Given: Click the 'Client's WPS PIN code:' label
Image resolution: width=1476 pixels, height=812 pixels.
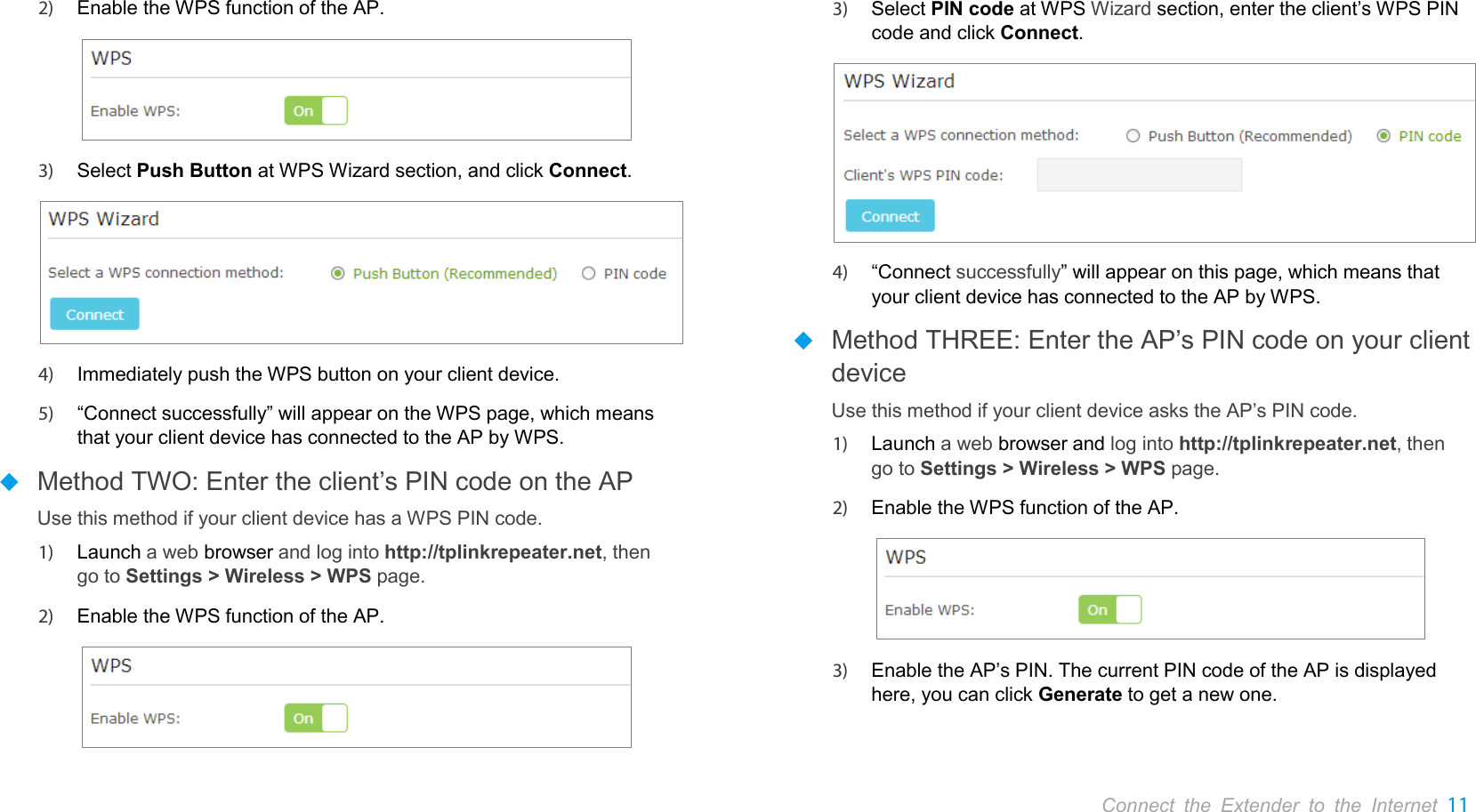Looking at the screenshot, I should tap(924, 175).
